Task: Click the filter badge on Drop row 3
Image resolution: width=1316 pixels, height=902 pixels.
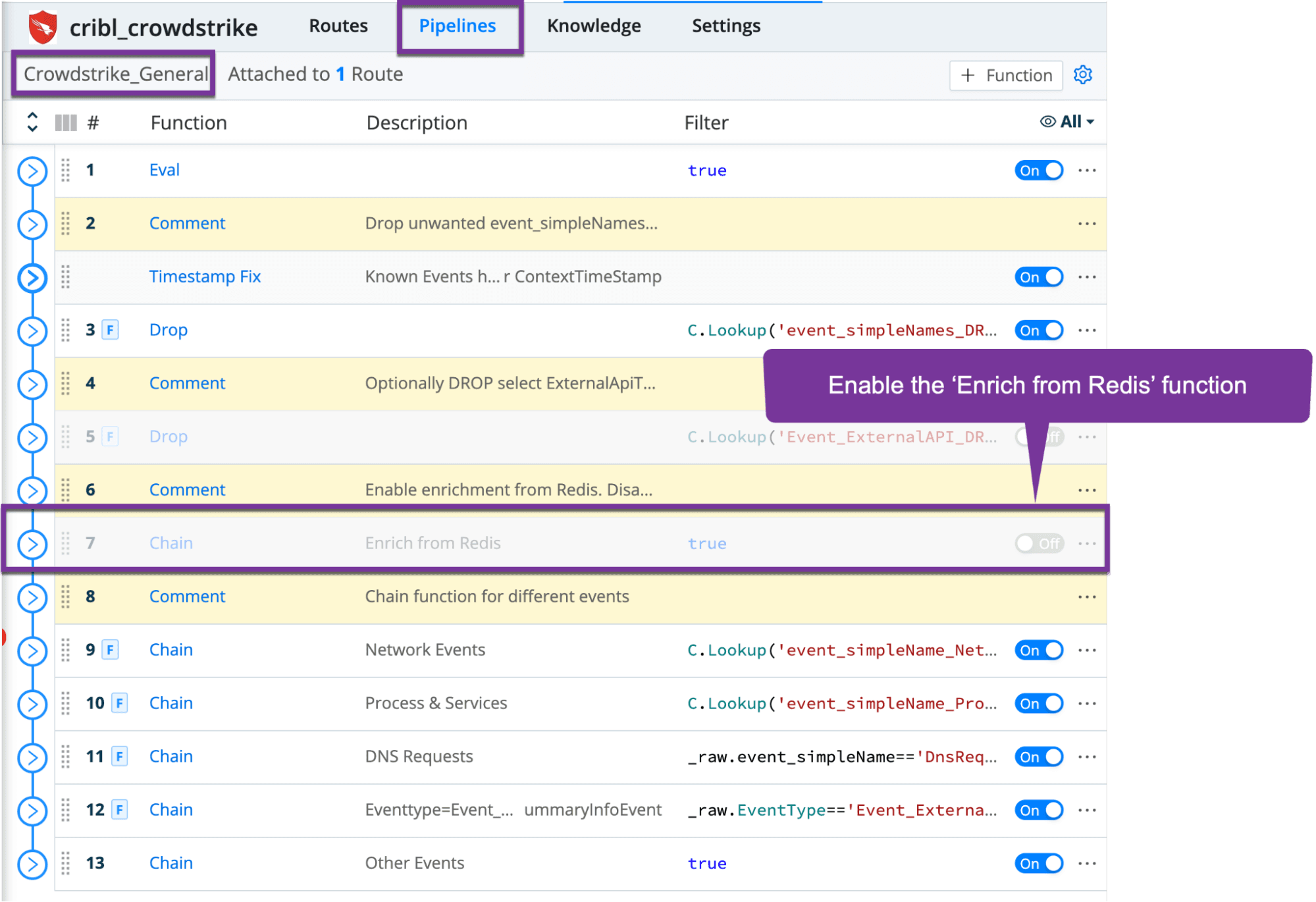Action: pos(111,330)
